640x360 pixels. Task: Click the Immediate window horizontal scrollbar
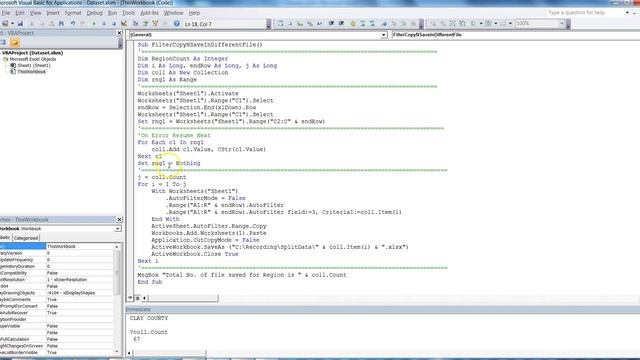(x=170, y=353)
